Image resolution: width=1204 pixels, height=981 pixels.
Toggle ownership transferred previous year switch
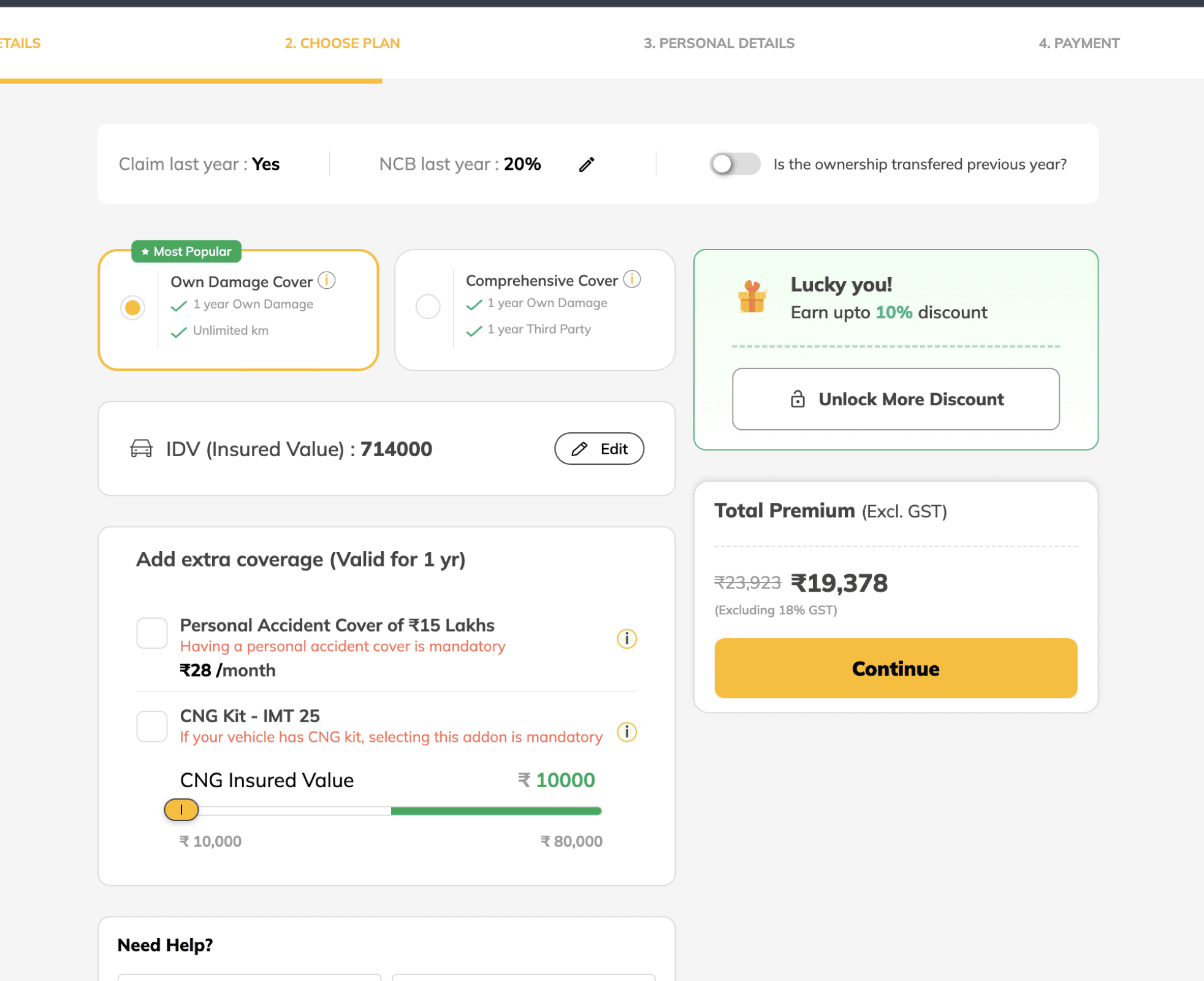(x=734, y=164)
